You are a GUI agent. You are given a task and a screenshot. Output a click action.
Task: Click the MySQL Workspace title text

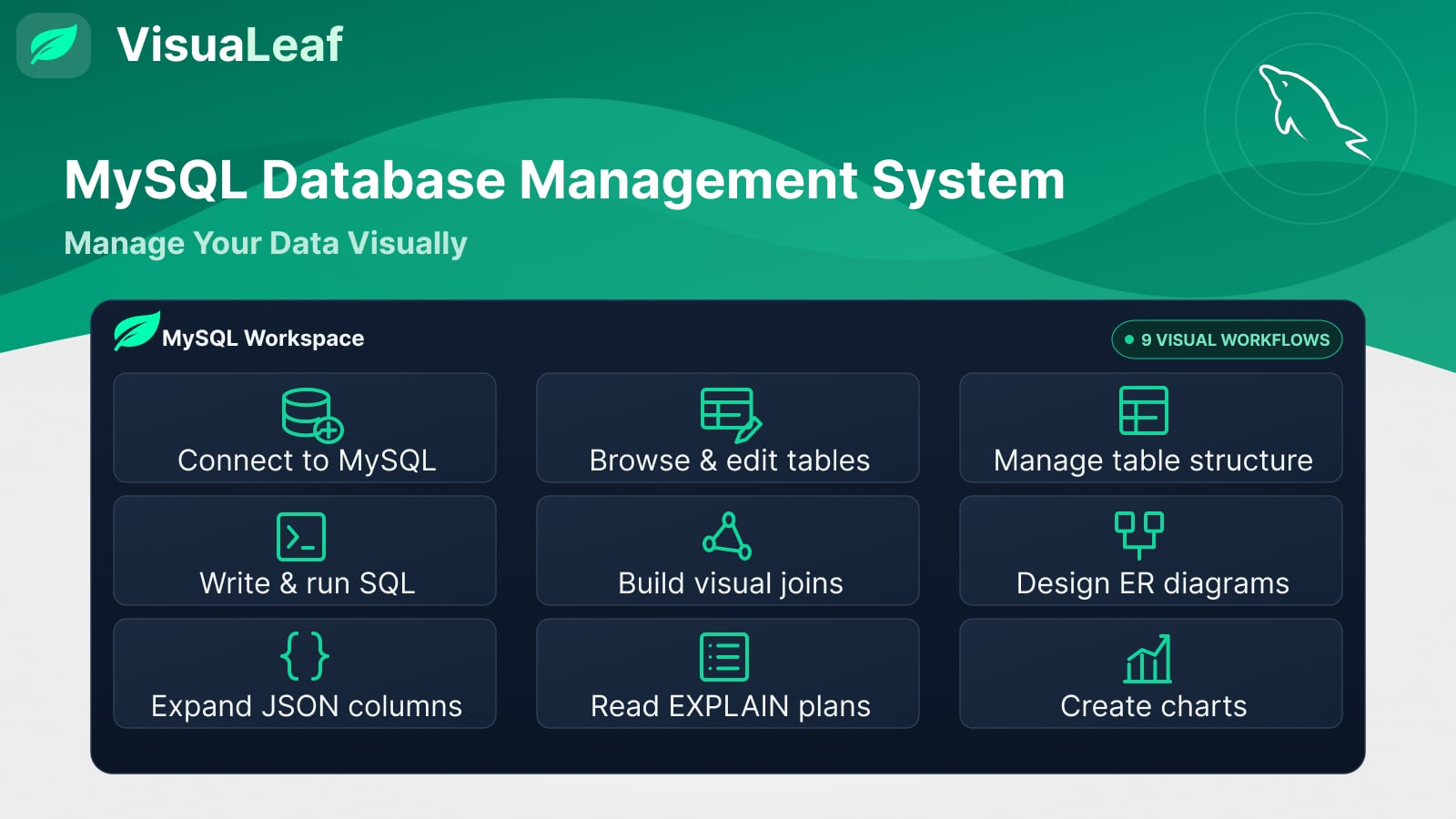pyautogui.click(x=263, y=339)
